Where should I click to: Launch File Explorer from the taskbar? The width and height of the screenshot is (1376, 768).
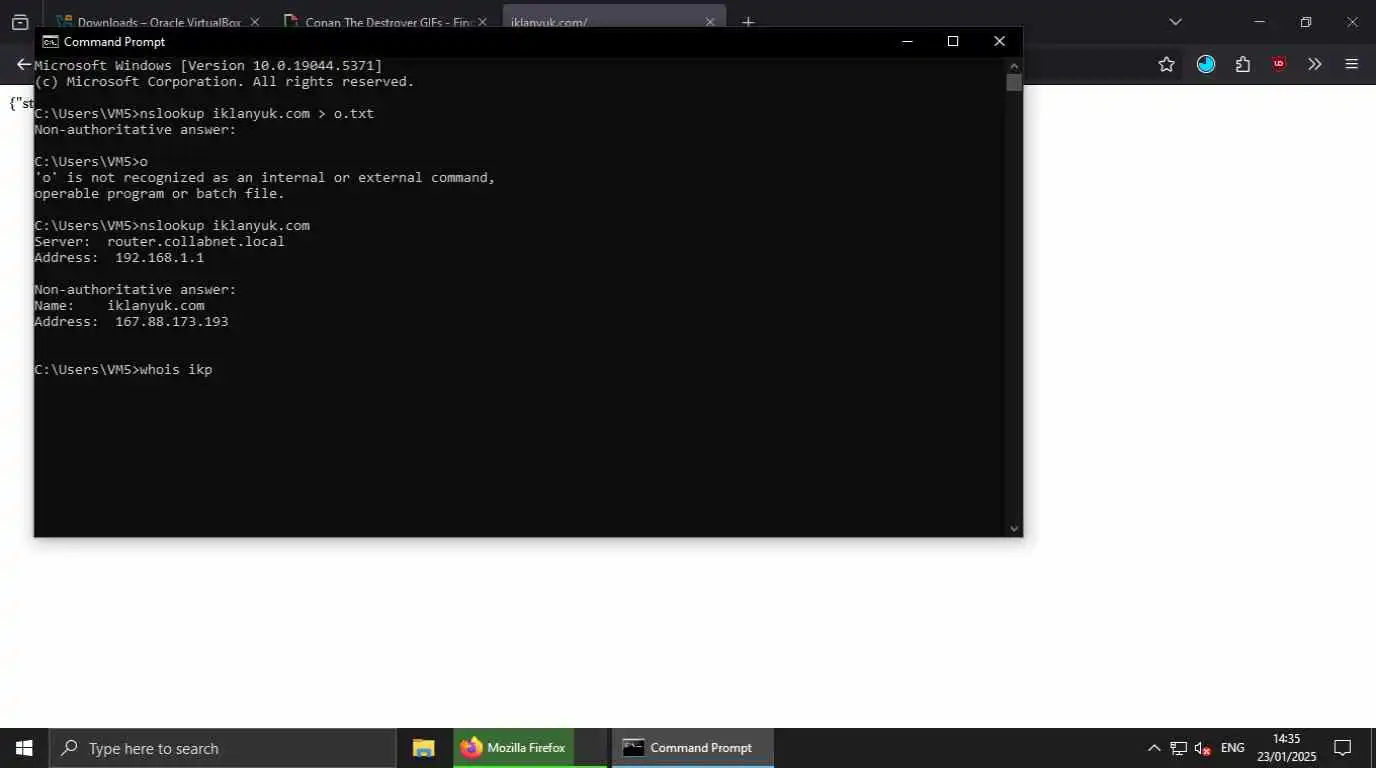click(424, 748)
